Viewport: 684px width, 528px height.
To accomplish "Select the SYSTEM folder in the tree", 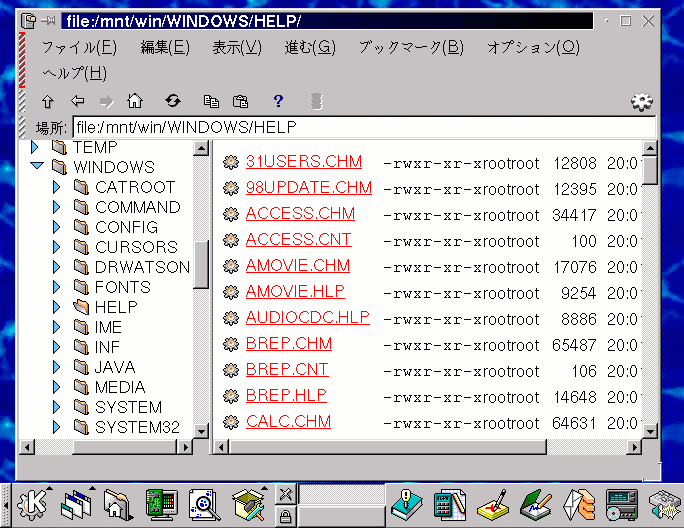I will point(128,407).
